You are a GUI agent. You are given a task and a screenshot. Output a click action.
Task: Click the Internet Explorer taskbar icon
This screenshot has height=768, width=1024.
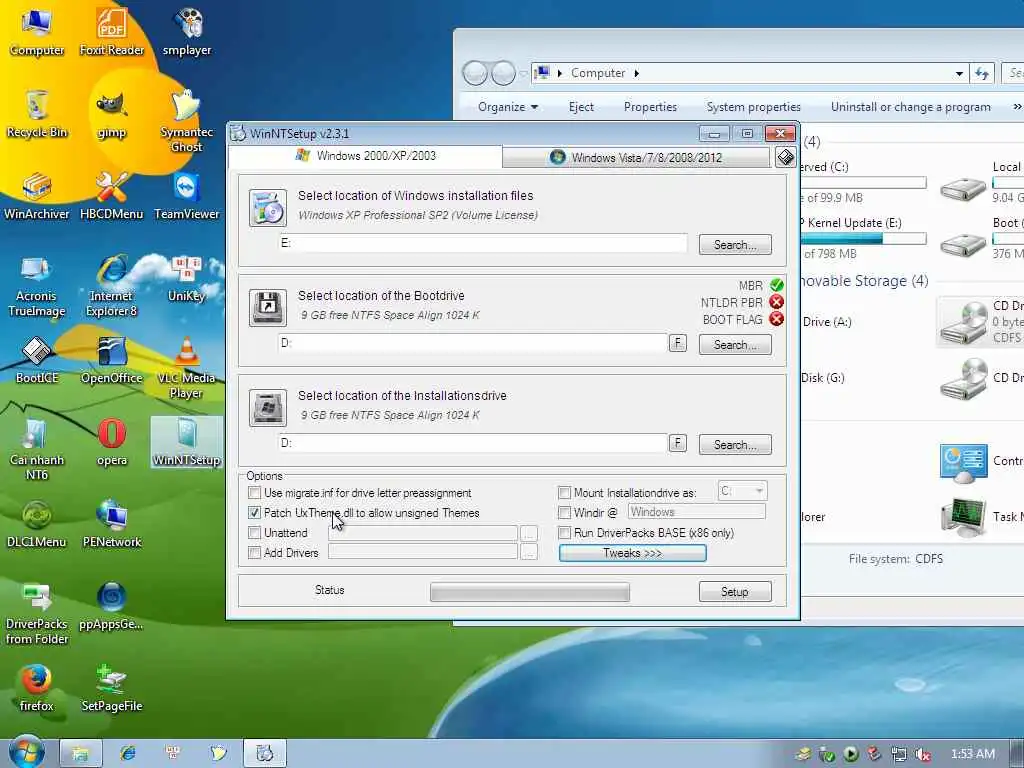click(x=128, y=753)
